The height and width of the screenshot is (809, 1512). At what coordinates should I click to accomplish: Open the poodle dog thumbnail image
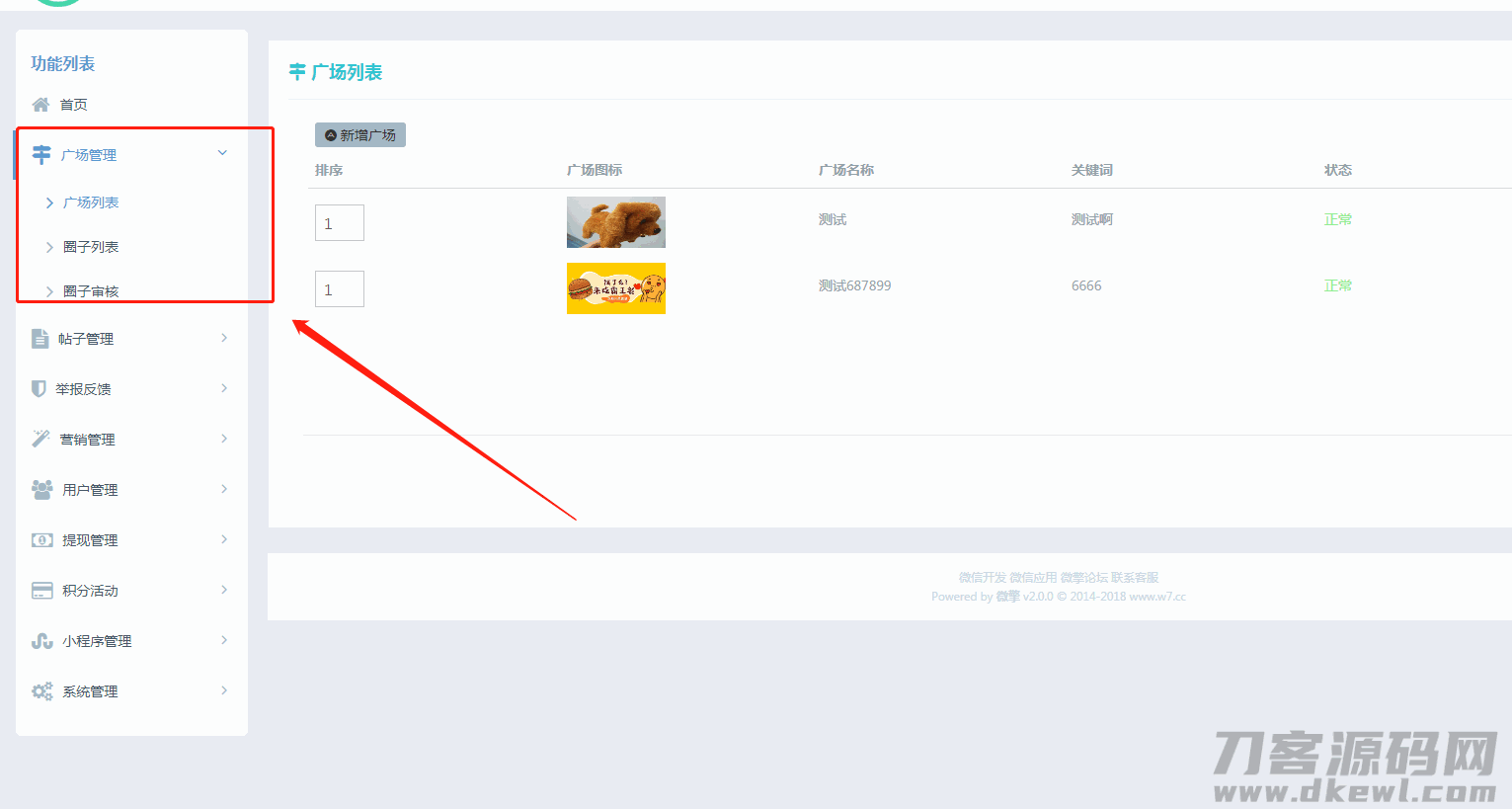(615, 222)
